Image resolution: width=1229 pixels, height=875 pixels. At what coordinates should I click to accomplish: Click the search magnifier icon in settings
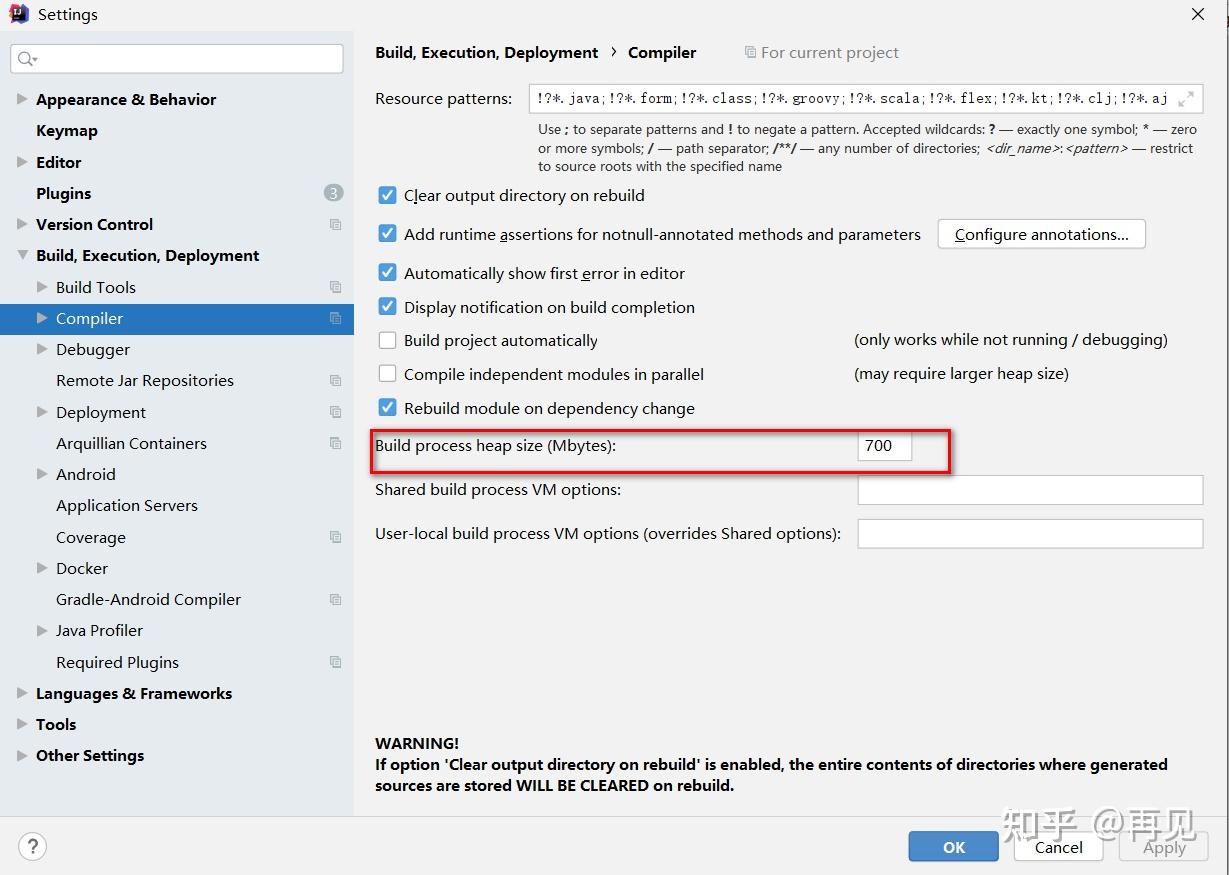click(27, 59)
